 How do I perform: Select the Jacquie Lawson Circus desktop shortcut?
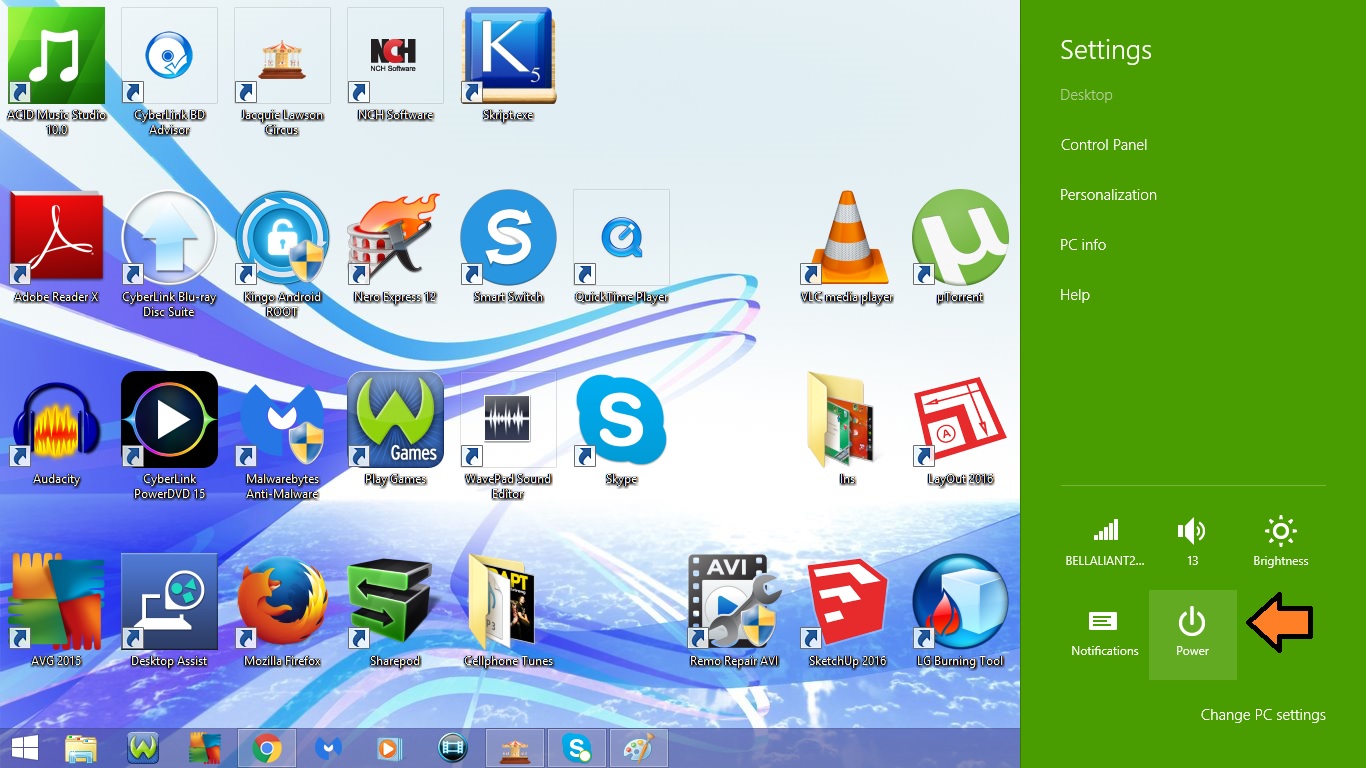[282, 71]
